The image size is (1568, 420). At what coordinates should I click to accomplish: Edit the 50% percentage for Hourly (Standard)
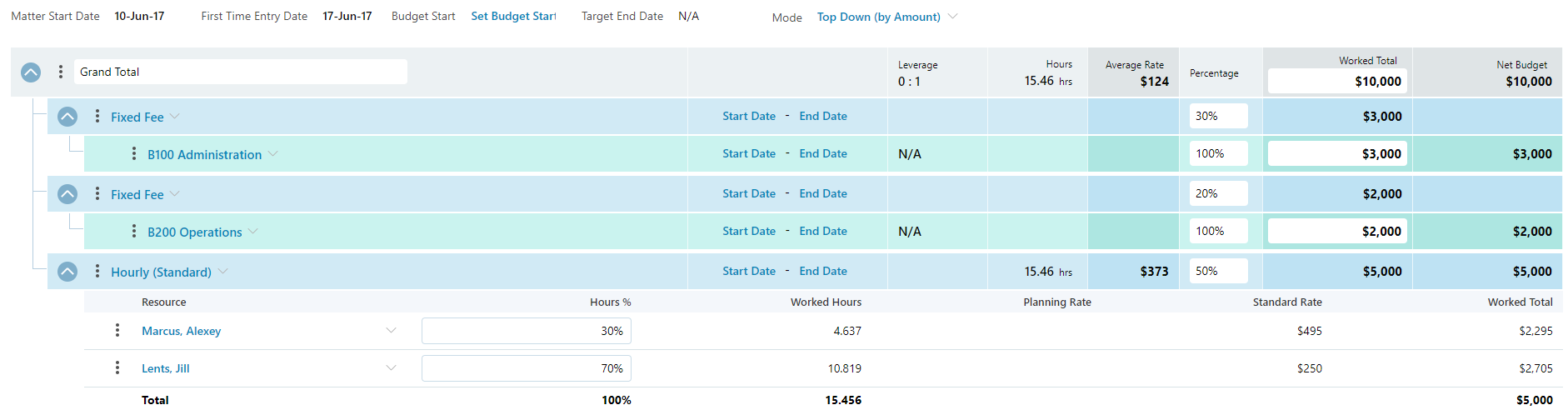coord(1217,272)
